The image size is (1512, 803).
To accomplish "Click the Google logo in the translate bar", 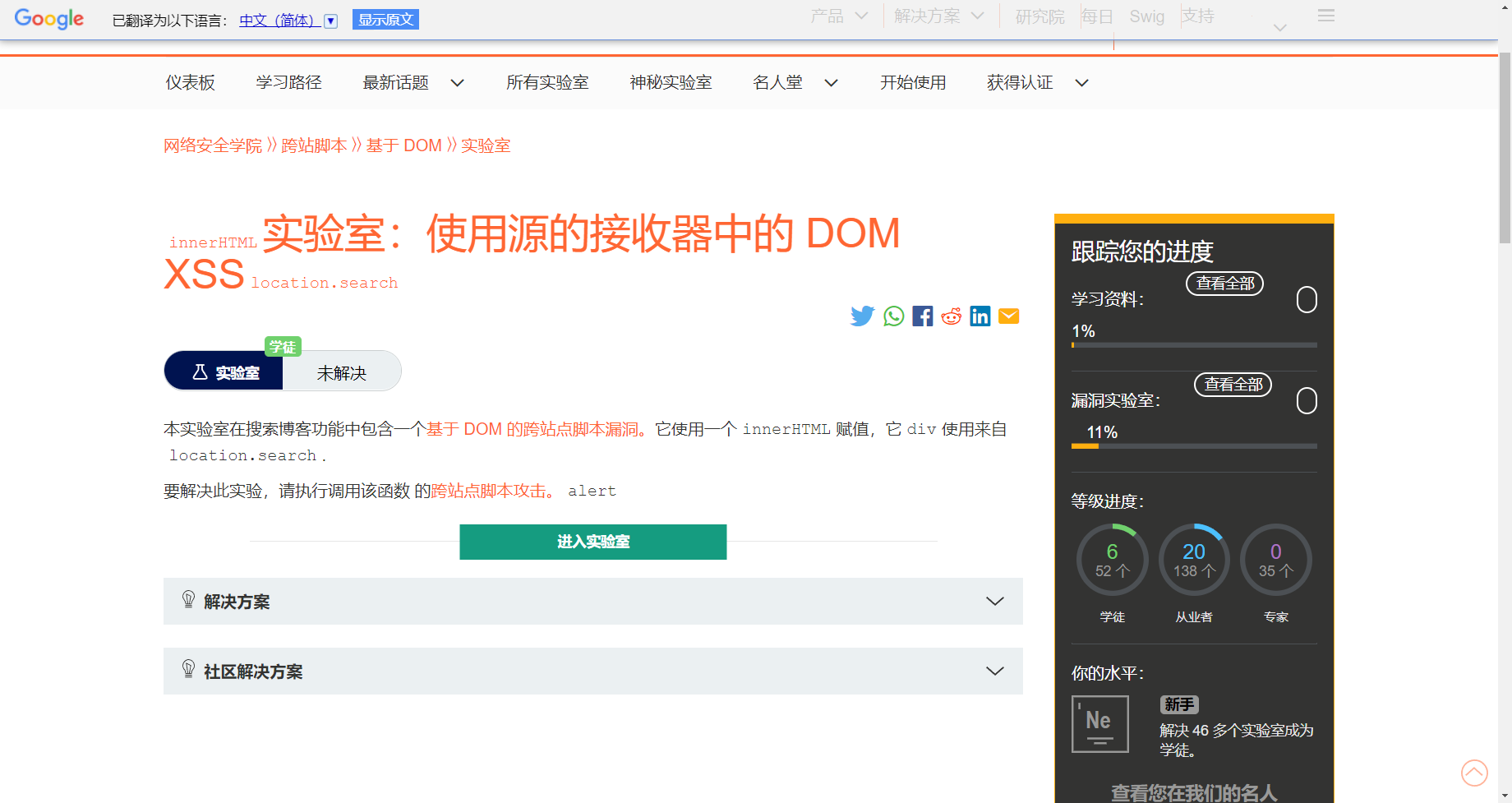I will (49, 19).
